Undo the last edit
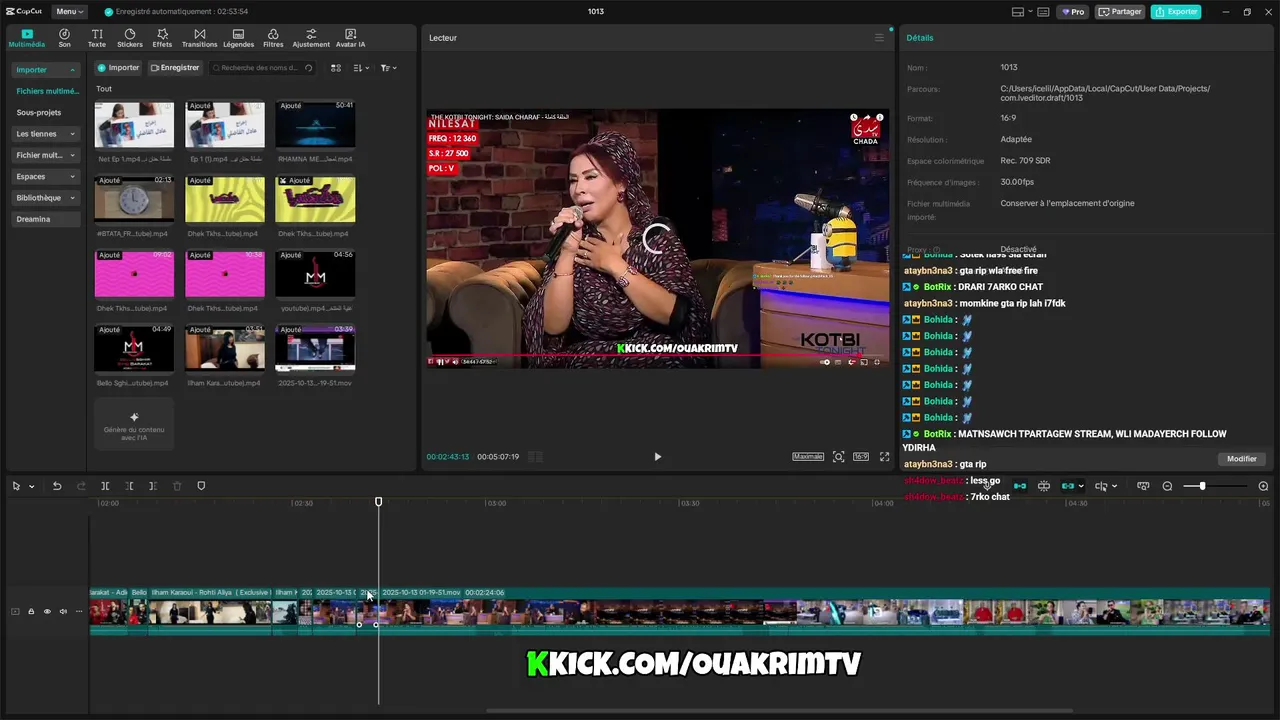 pyautogui.click(x=57, y=486)
